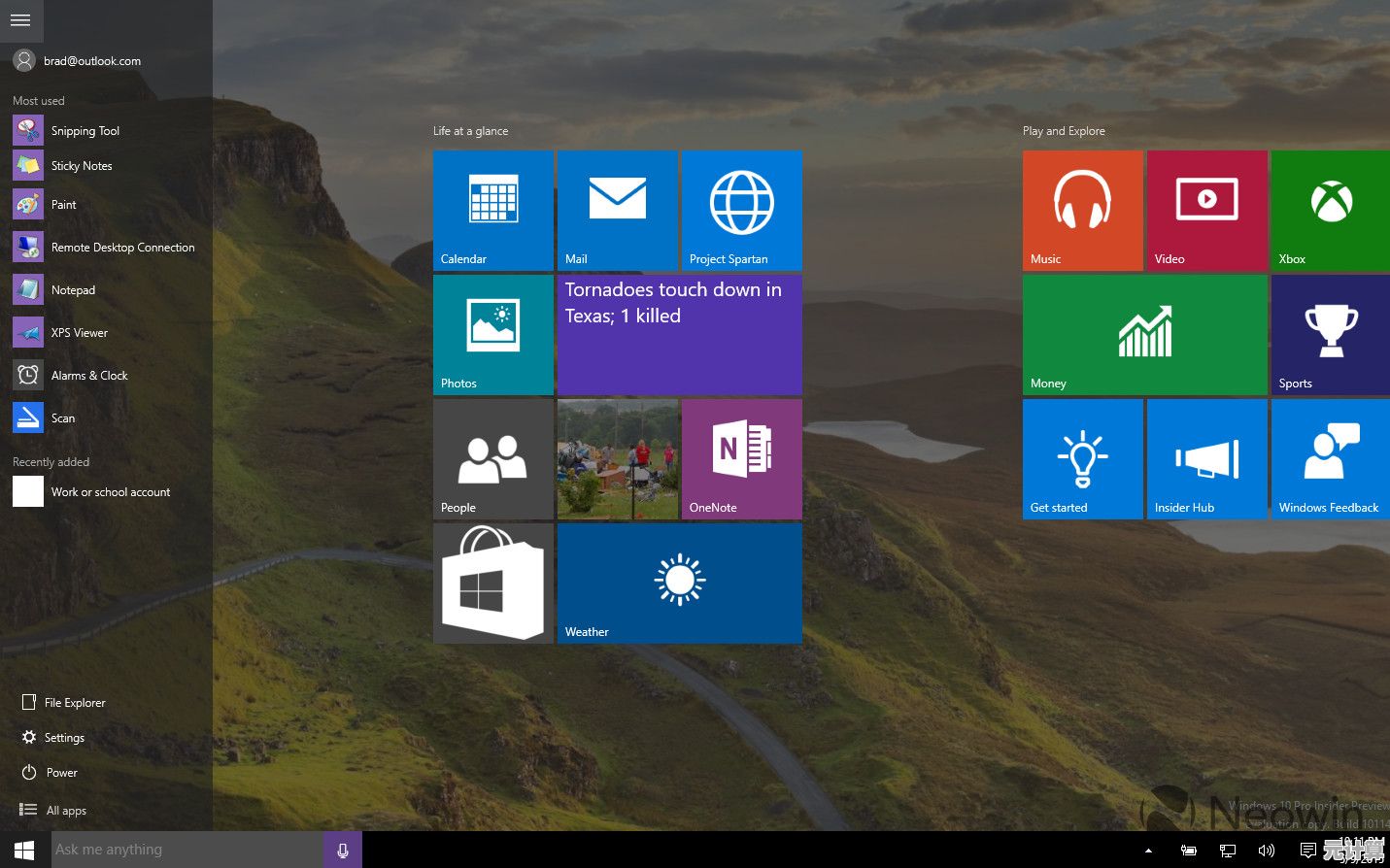Click the Windows Start button
Screen dimensions: 1390x868
pyautogui.click(x=24, y=850)
